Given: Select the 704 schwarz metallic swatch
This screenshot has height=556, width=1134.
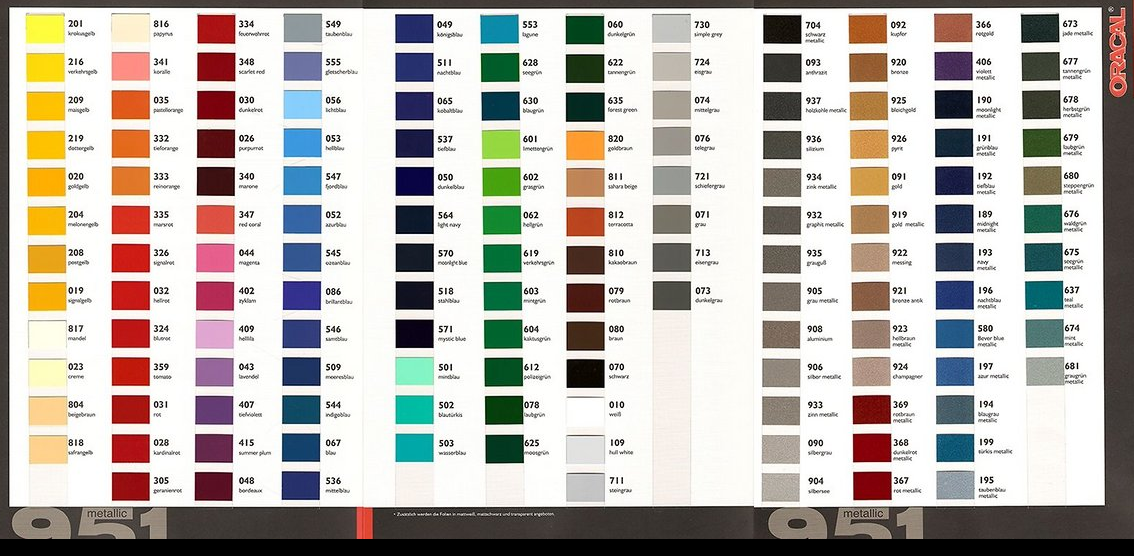Looking at the screenshot, I should 783,29.
